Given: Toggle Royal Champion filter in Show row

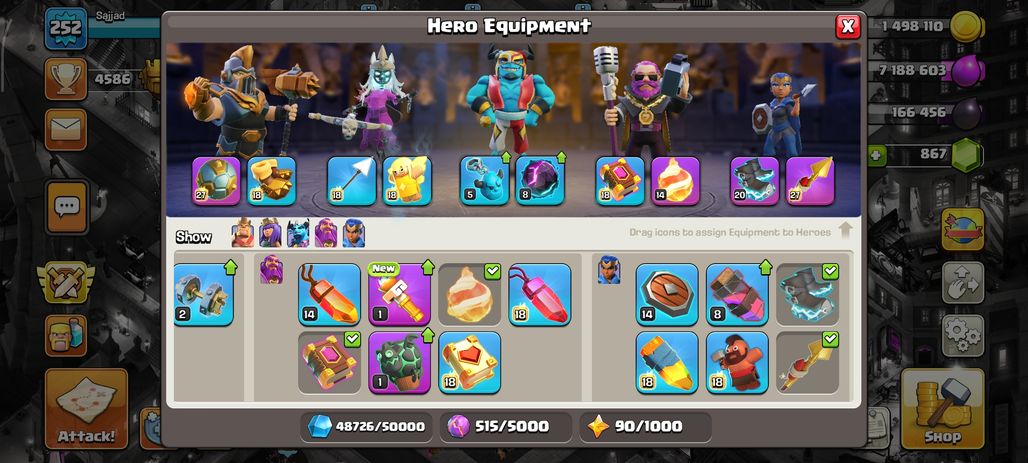Looking at the screenshot, I should tap(353, 233).
